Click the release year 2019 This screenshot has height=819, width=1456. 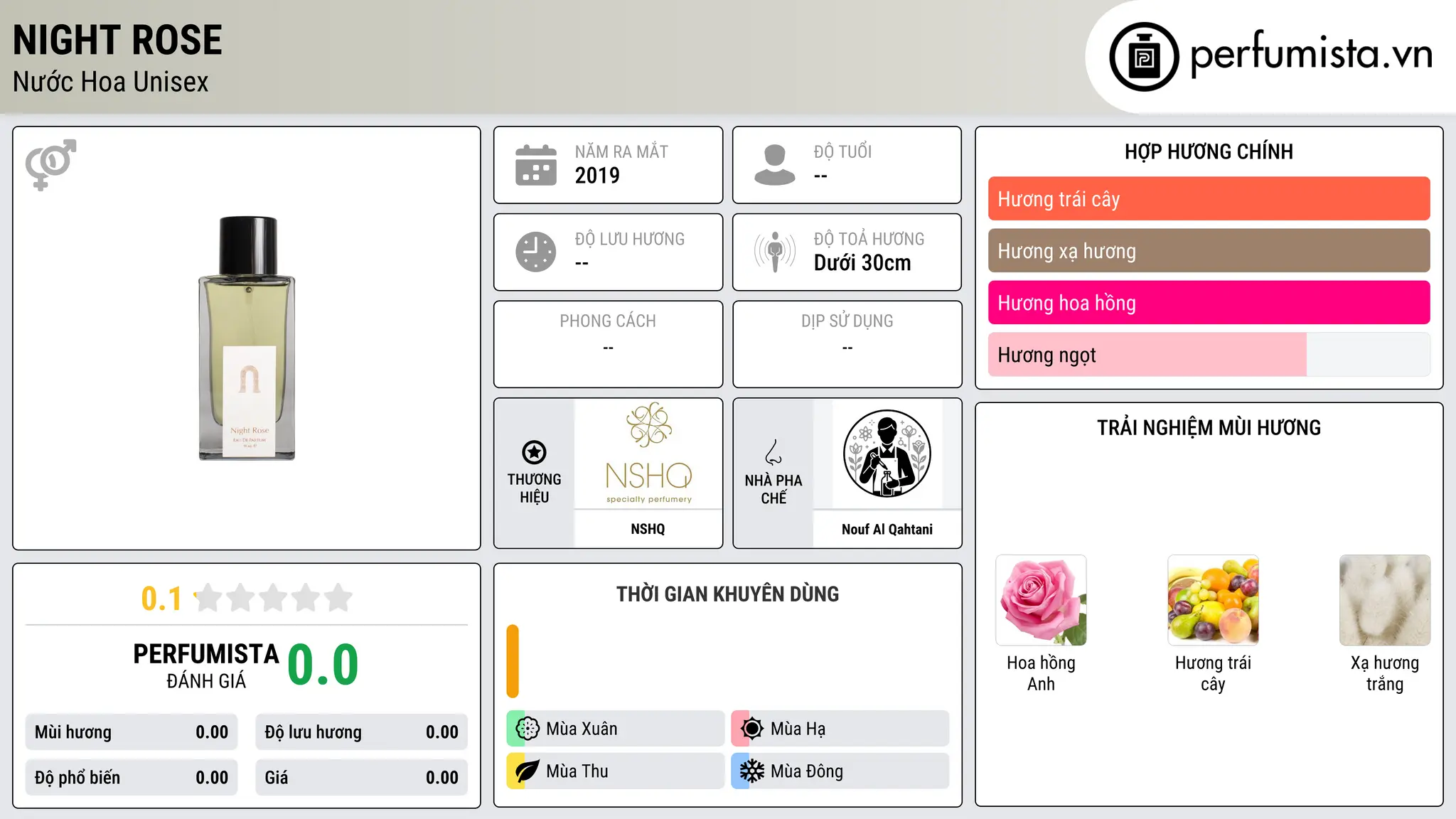[x=597, y=176]
